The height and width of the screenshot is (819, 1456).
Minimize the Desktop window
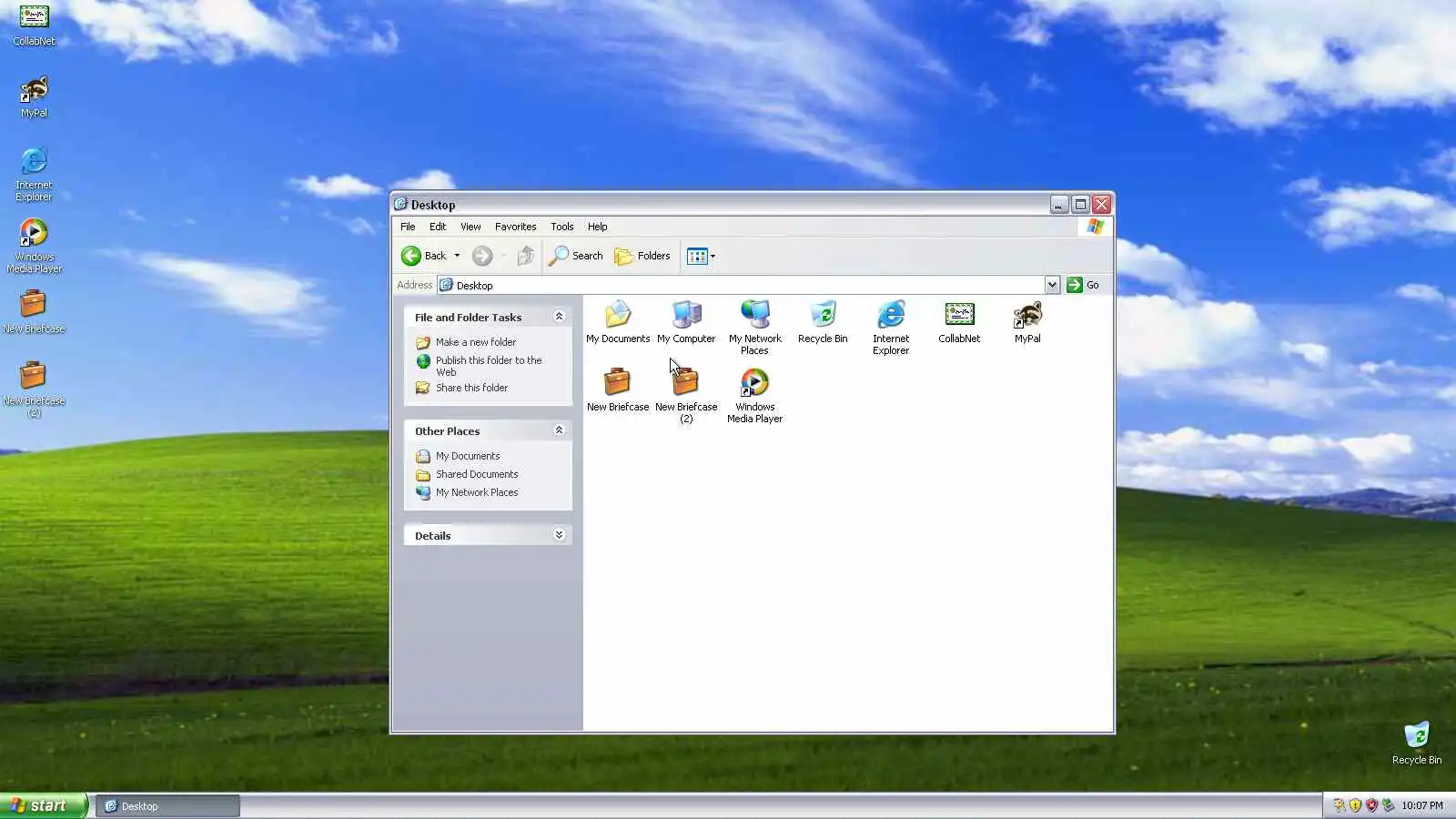tap(1058, 205)
